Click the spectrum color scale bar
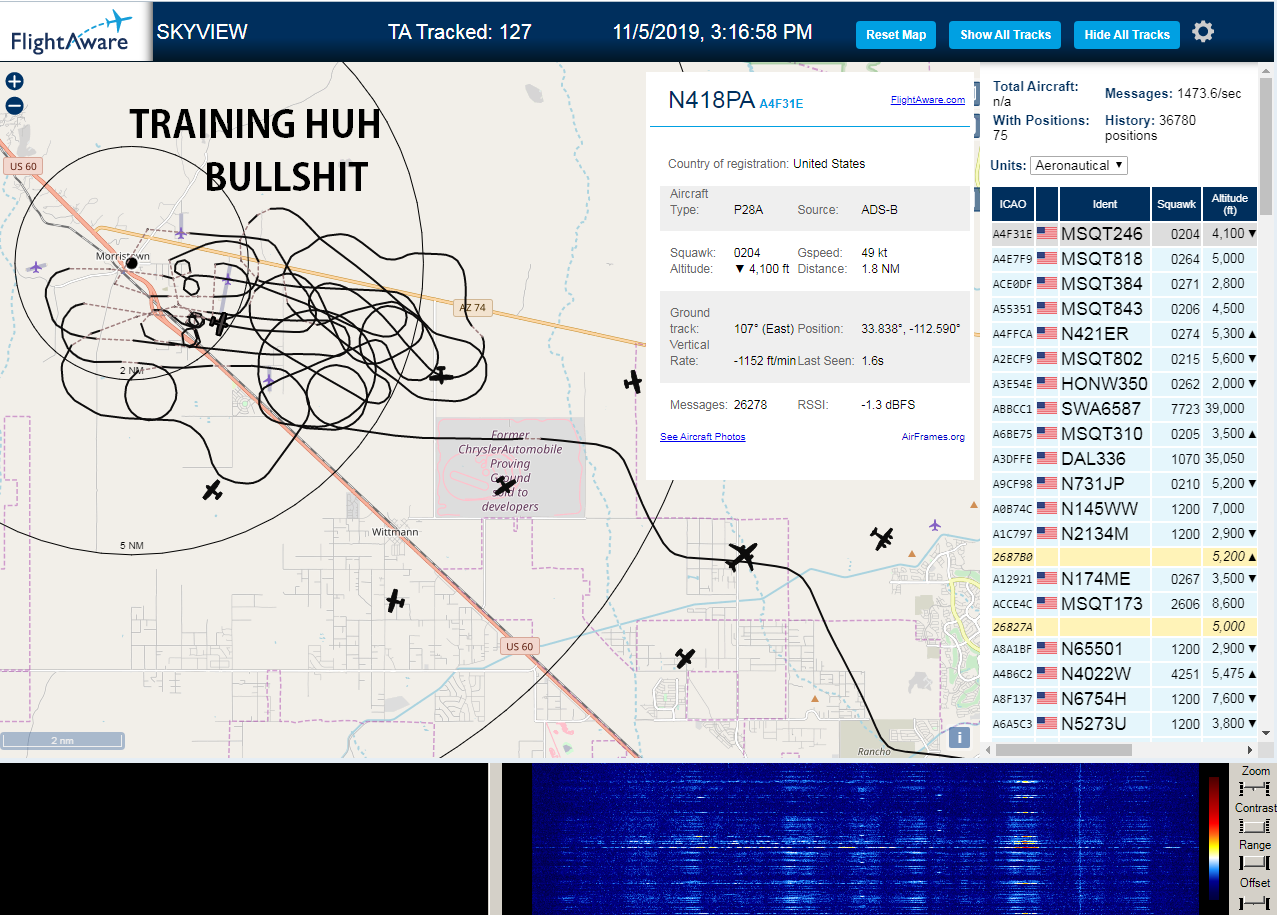 coord(1214,838)
